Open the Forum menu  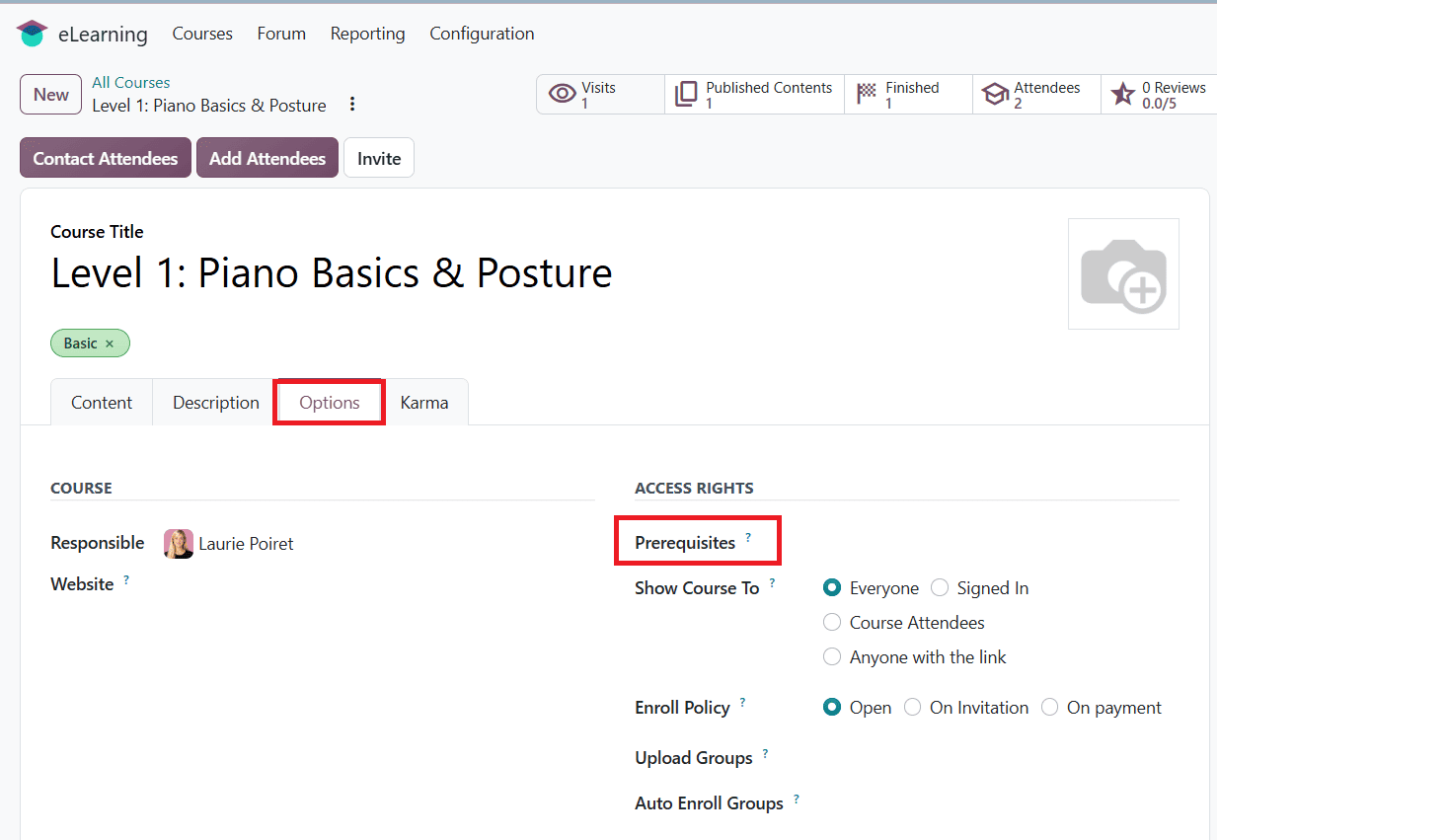[x=281, y=34]
